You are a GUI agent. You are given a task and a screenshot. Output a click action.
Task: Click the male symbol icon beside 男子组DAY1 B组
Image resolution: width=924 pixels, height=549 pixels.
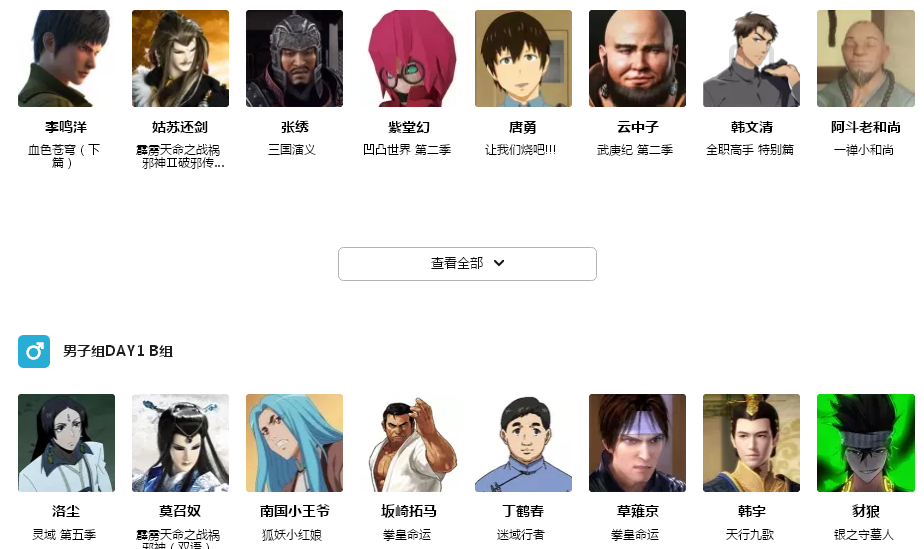coord(34,351)
